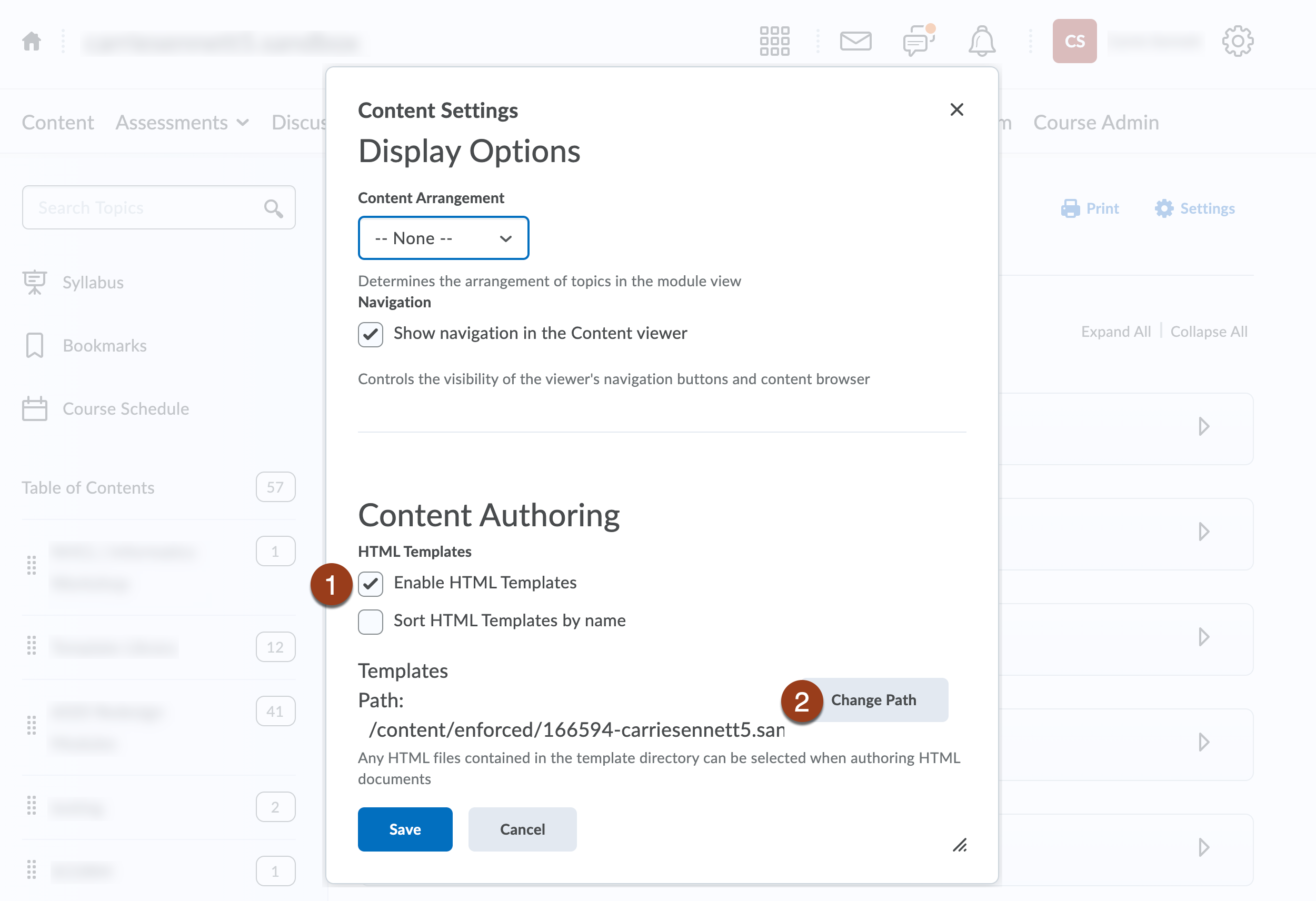Viewport: 1316px width, 901px height.
Task: Grab the drag handle beside the module with 2 topics
Action: [x=32, y=806]
